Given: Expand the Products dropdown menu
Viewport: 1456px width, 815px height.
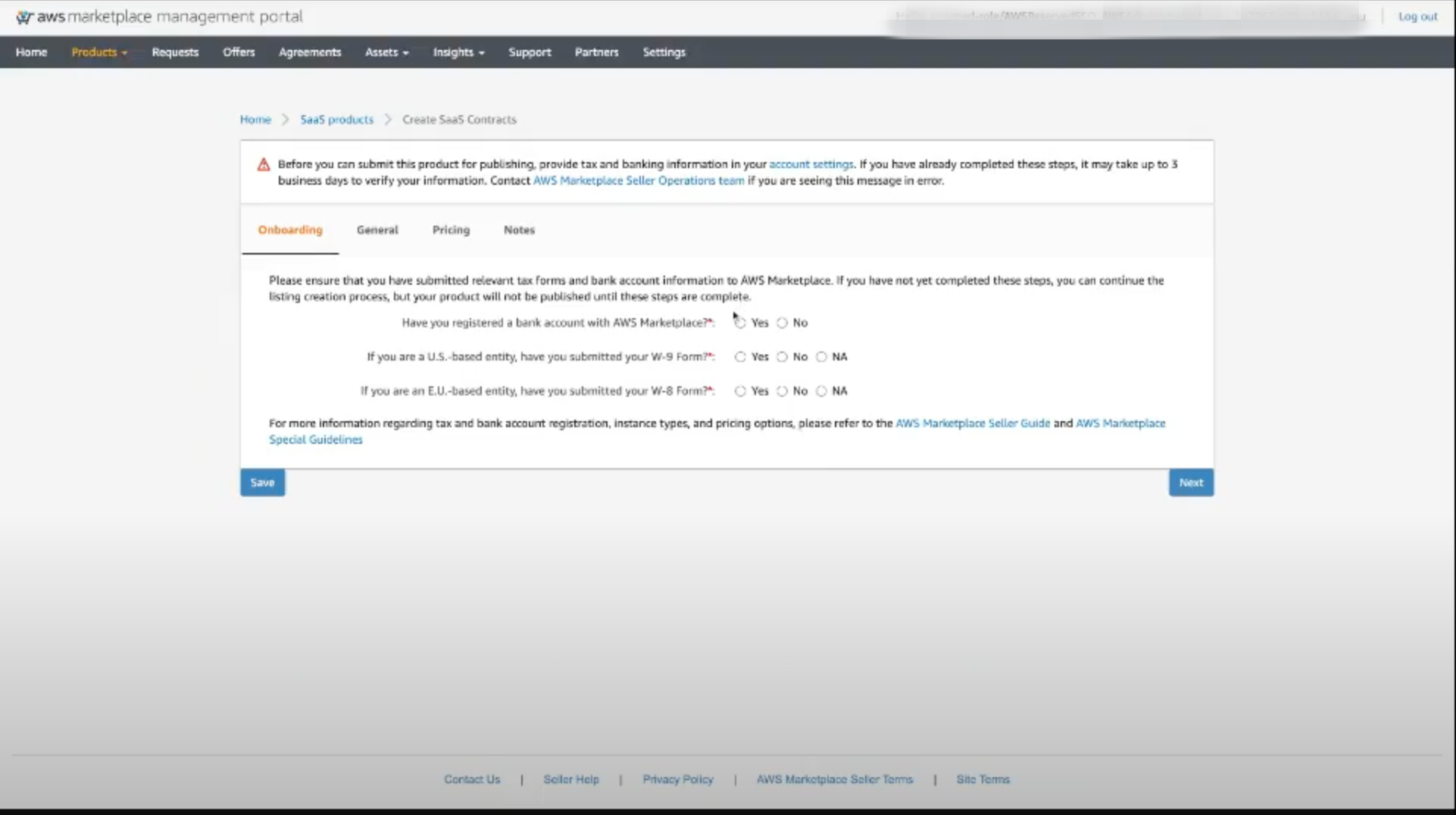Looking at the screenshot, I should click(99, 52).
